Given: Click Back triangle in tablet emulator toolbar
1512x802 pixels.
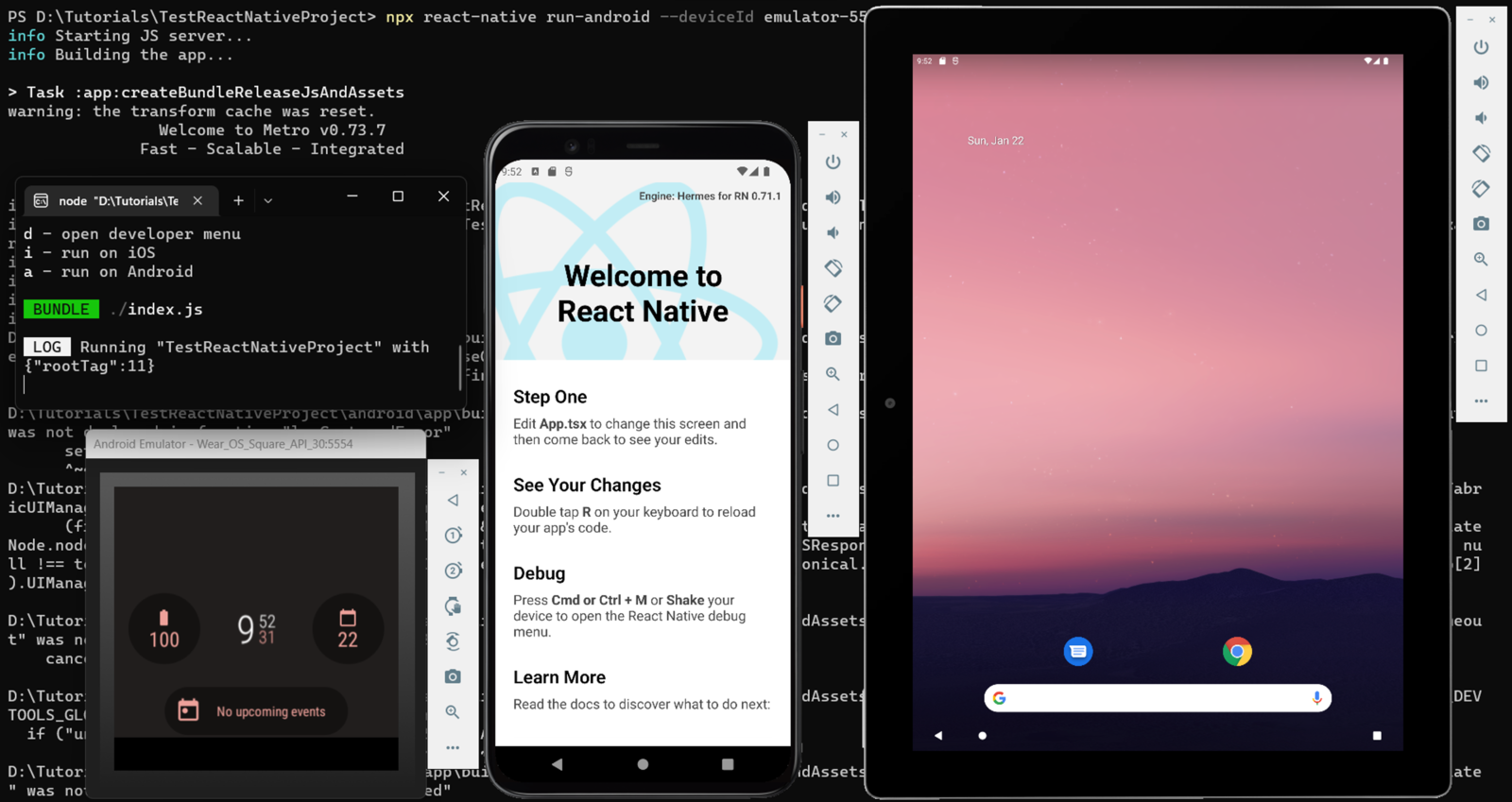Looking at the screenshot, I should click(x=1481, y=295).
